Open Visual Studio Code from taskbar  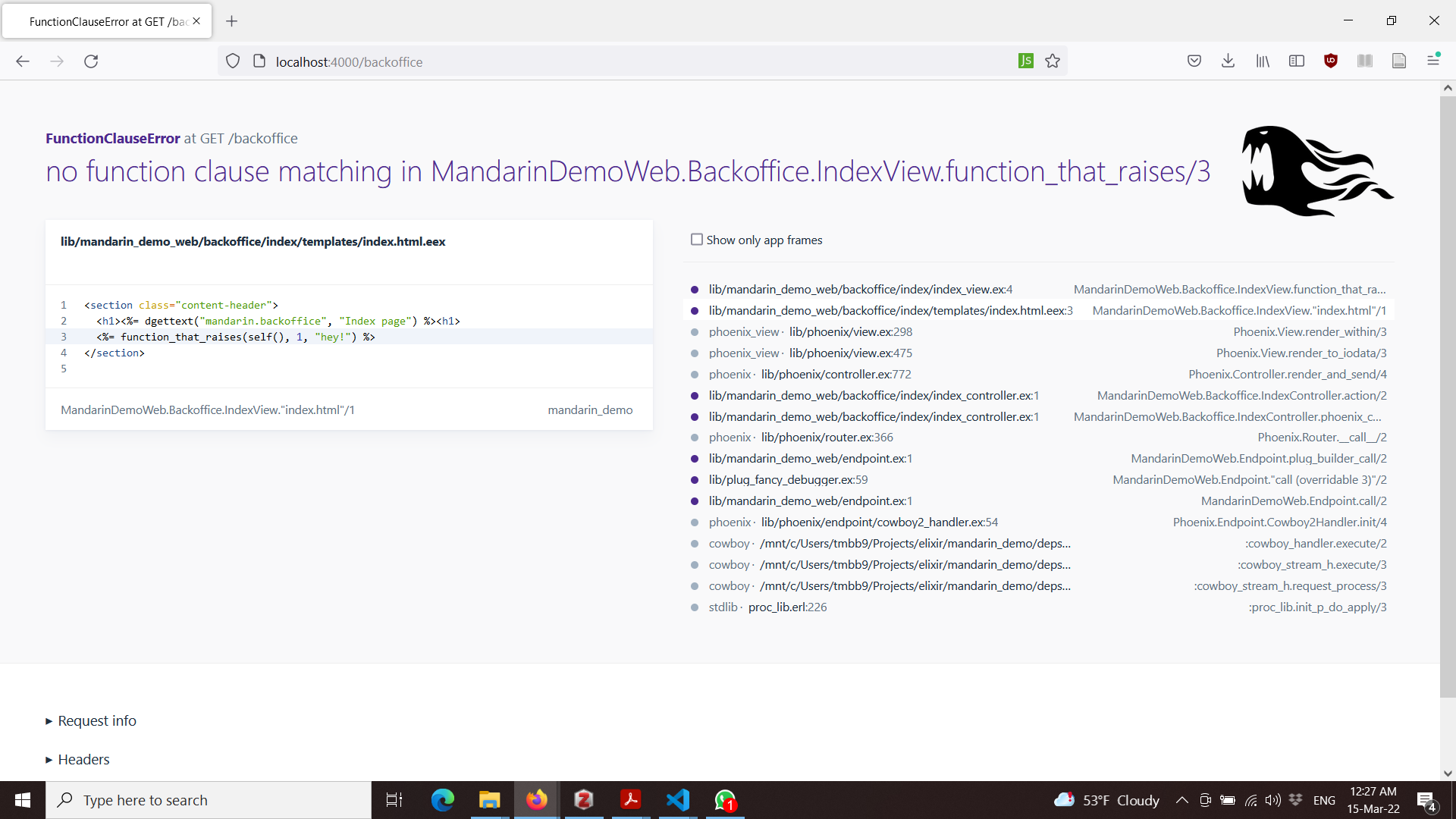pyautogui.click(x=678, y=800)
